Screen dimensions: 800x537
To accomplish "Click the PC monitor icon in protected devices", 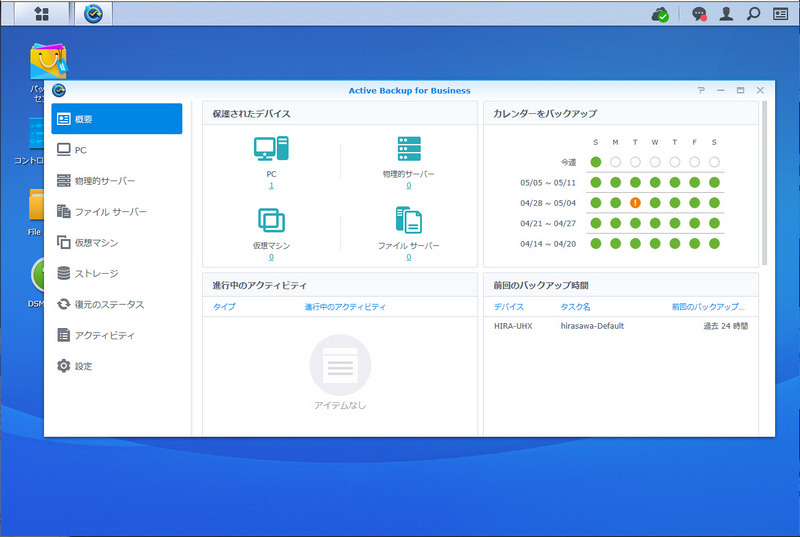I will 271,148.
